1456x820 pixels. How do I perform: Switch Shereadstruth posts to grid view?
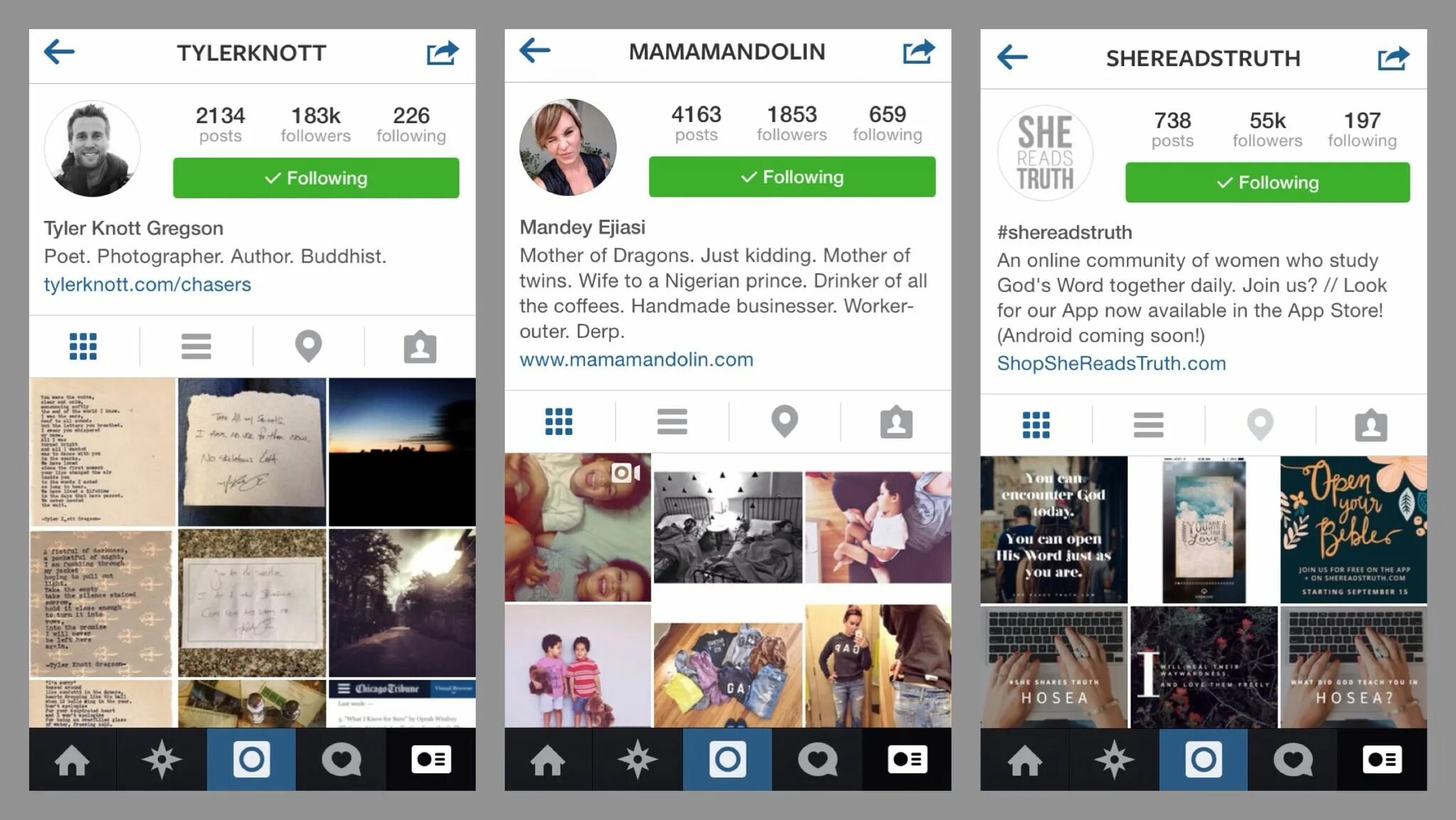pos(1036,425)
